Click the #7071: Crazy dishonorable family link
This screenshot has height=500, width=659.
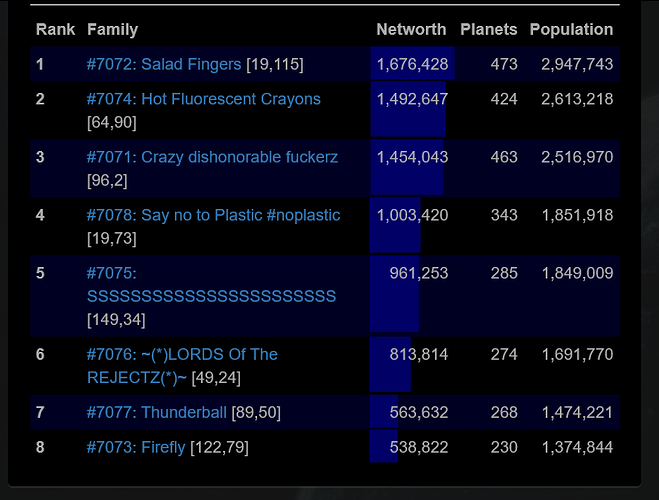212,157
